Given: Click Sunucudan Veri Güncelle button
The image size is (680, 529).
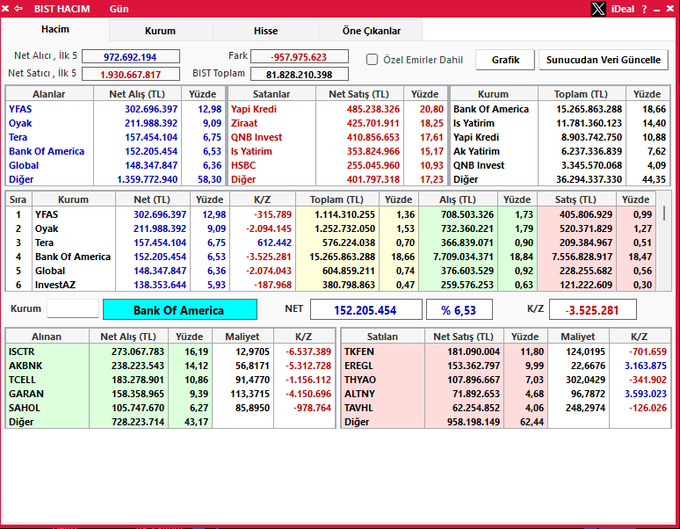Looking at the screenshot, I should pyautogui.click(x=603, y=60).
